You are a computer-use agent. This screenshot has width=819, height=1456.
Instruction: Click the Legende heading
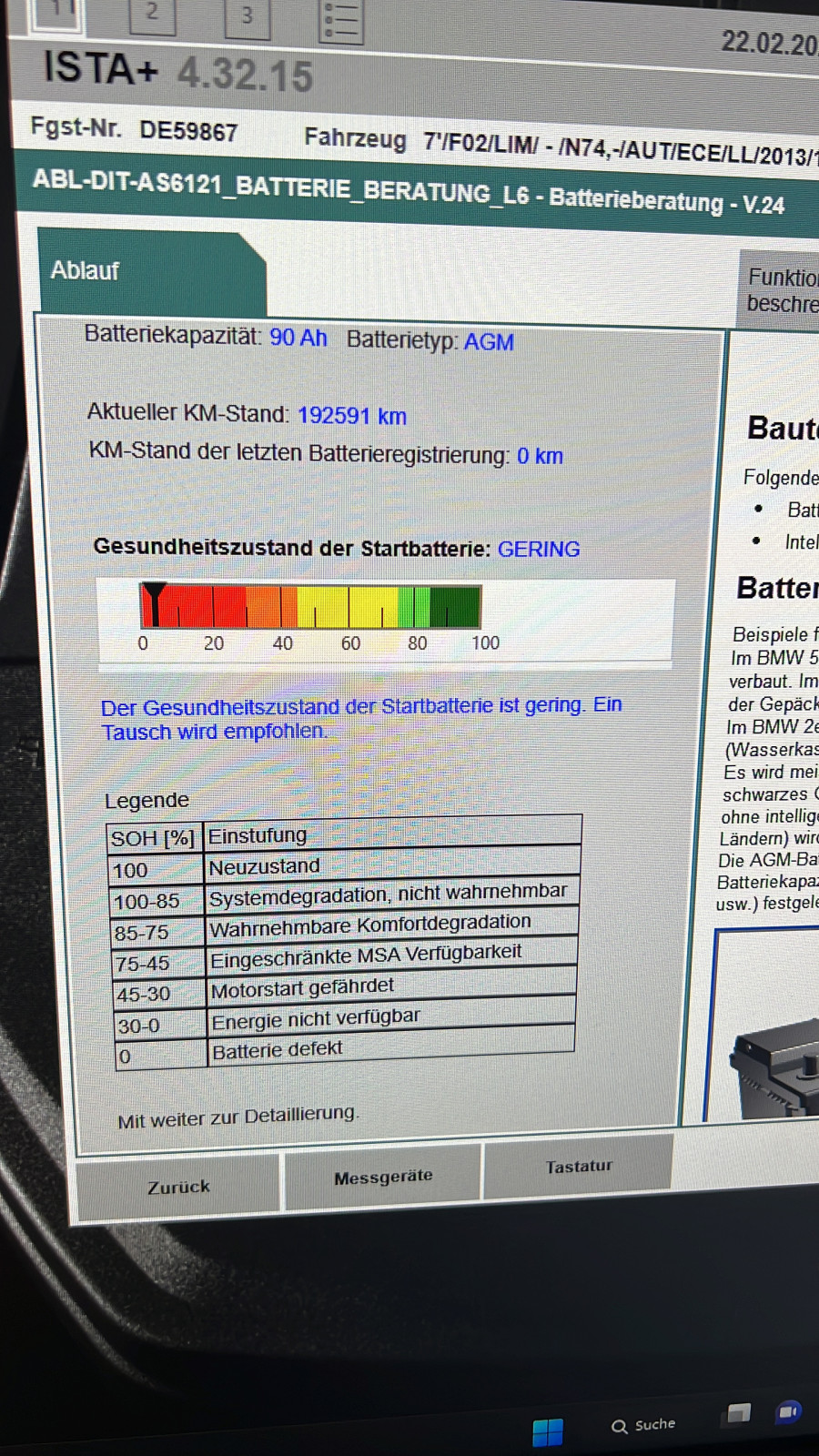[x=147, y=801]
